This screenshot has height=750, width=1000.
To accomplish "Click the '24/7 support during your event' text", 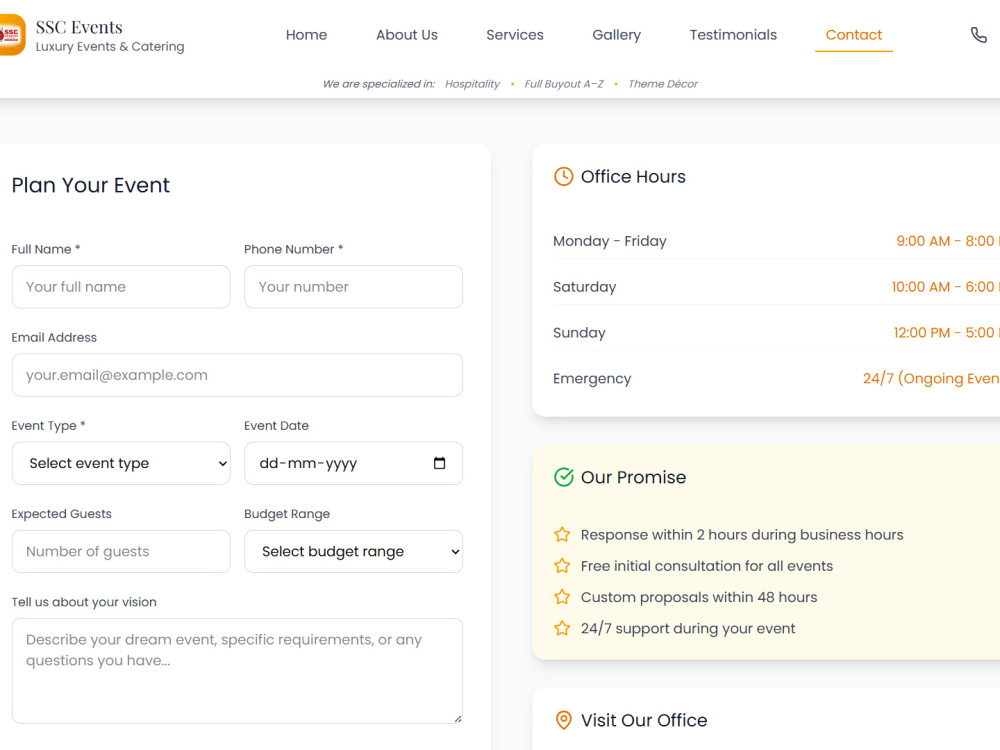I will [688, 628].
